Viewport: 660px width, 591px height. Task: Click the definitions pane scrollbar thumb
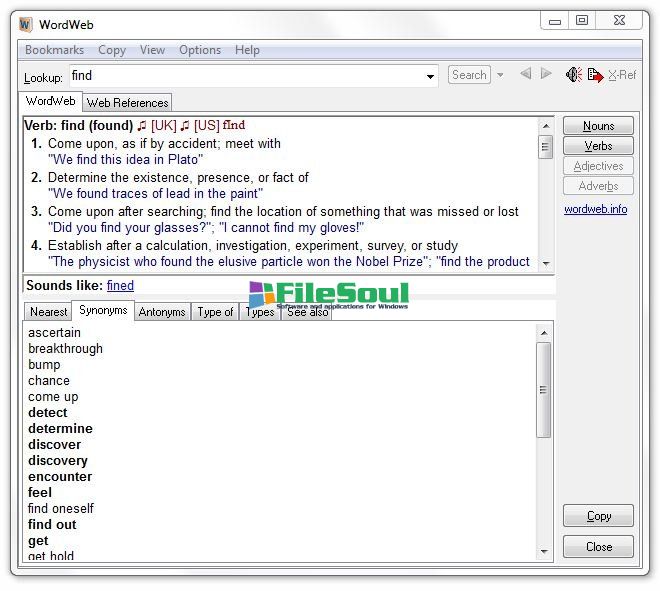(x=546, y=146)
